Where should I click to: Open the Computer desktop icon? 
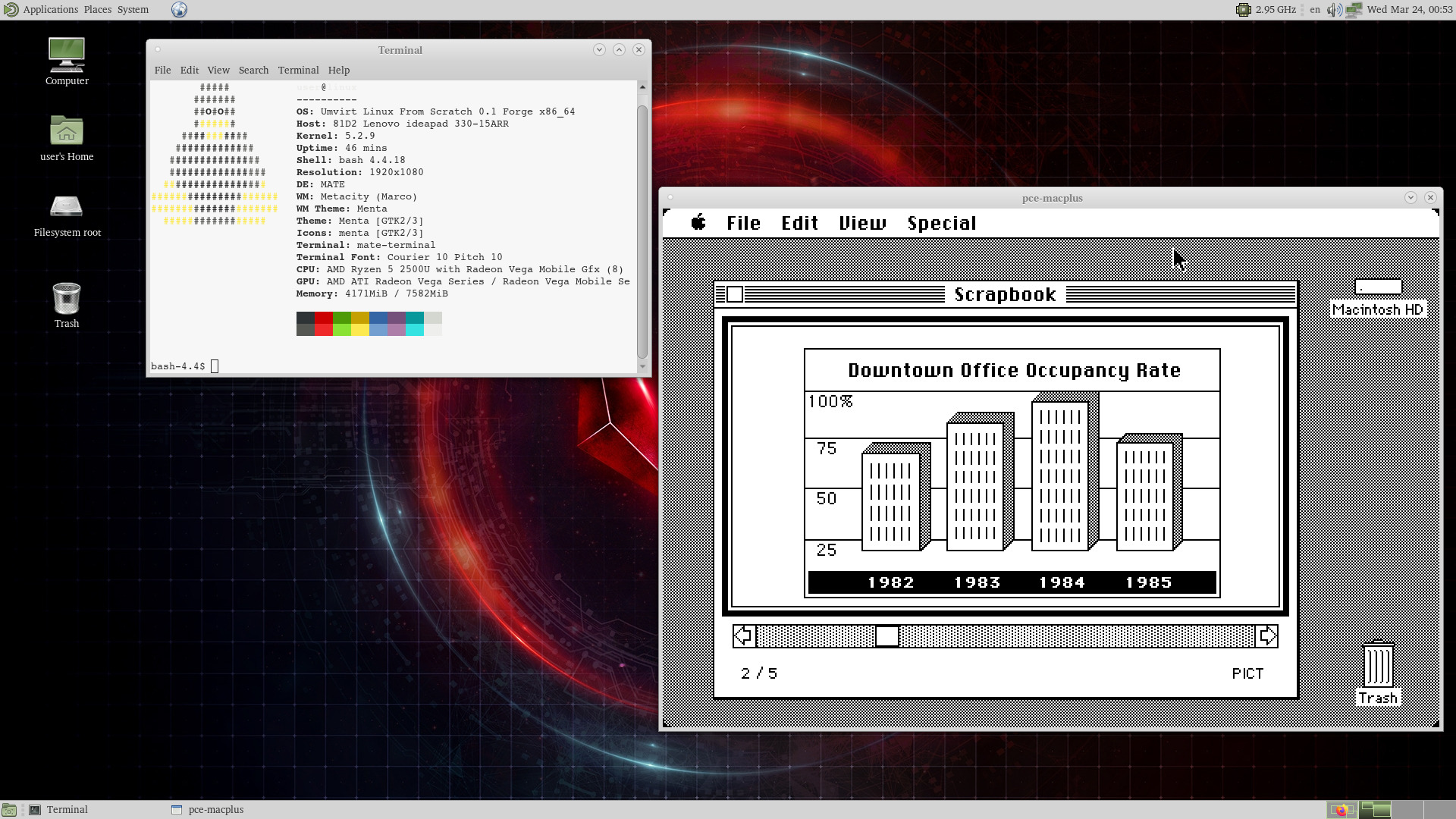tap(67, 55)
